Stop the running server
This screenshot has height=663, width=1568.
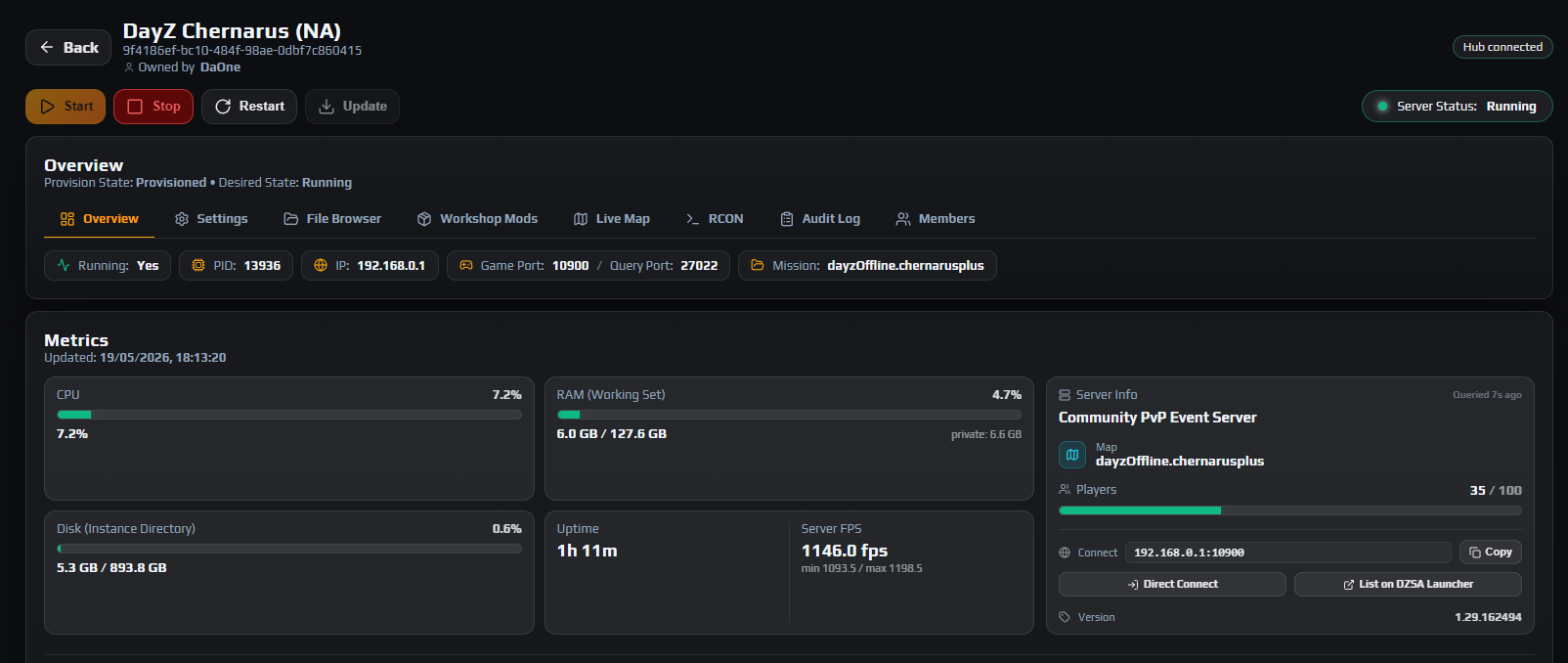click(x=153, y=107)
